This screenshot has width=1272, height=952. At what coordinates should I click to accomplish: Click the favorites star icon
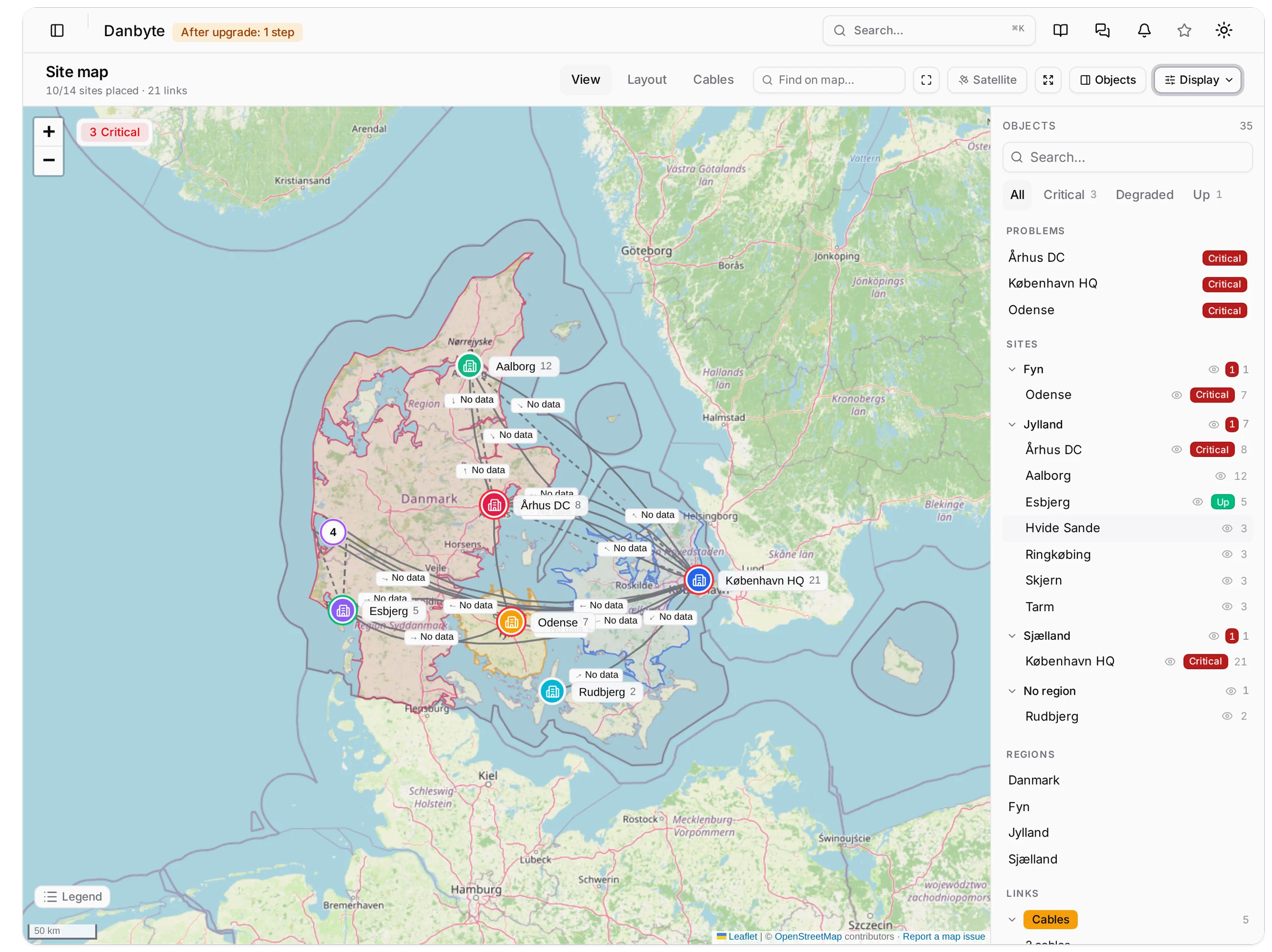1184,30
